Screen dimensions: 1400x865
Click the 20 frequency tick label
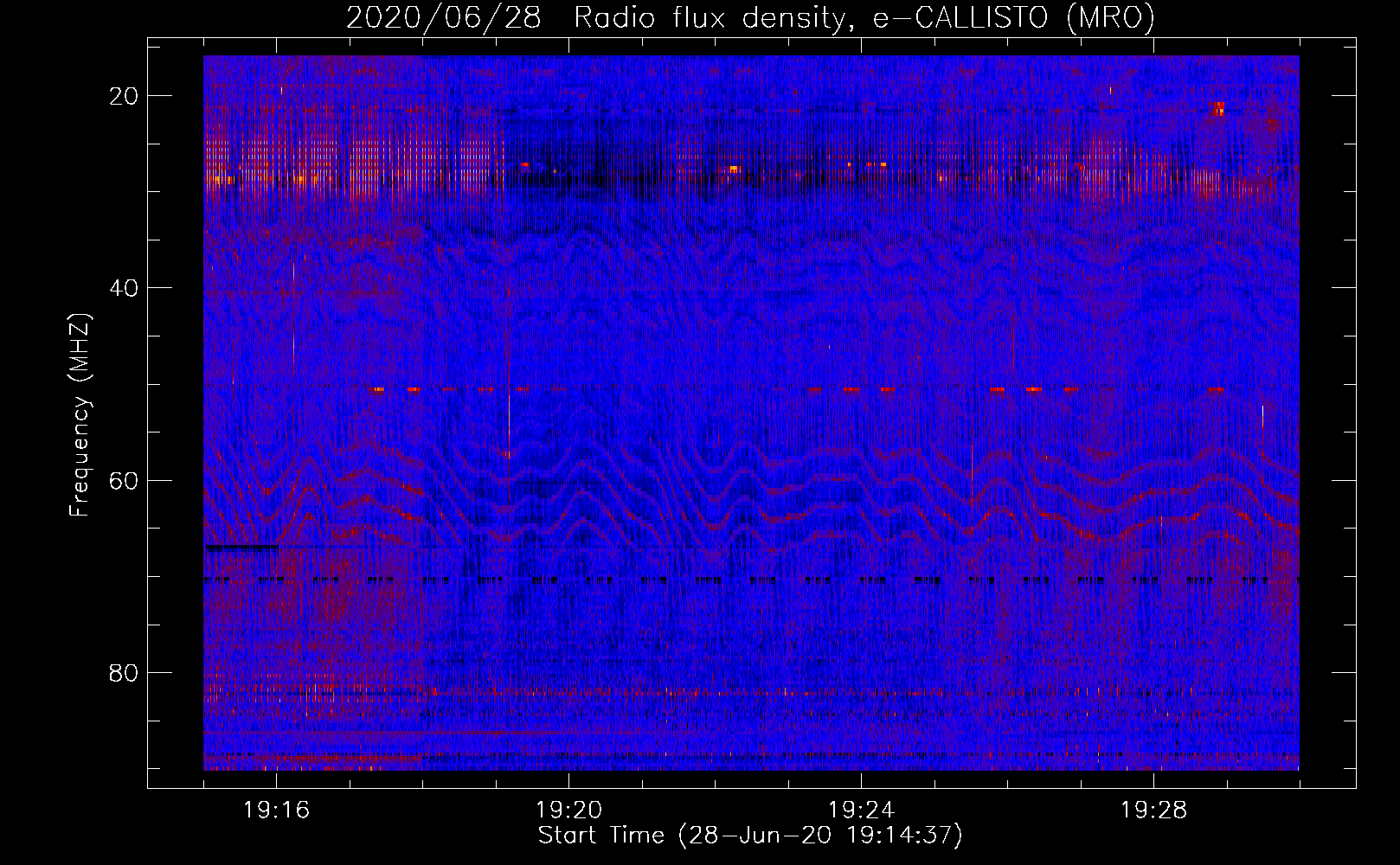point(124,96)
